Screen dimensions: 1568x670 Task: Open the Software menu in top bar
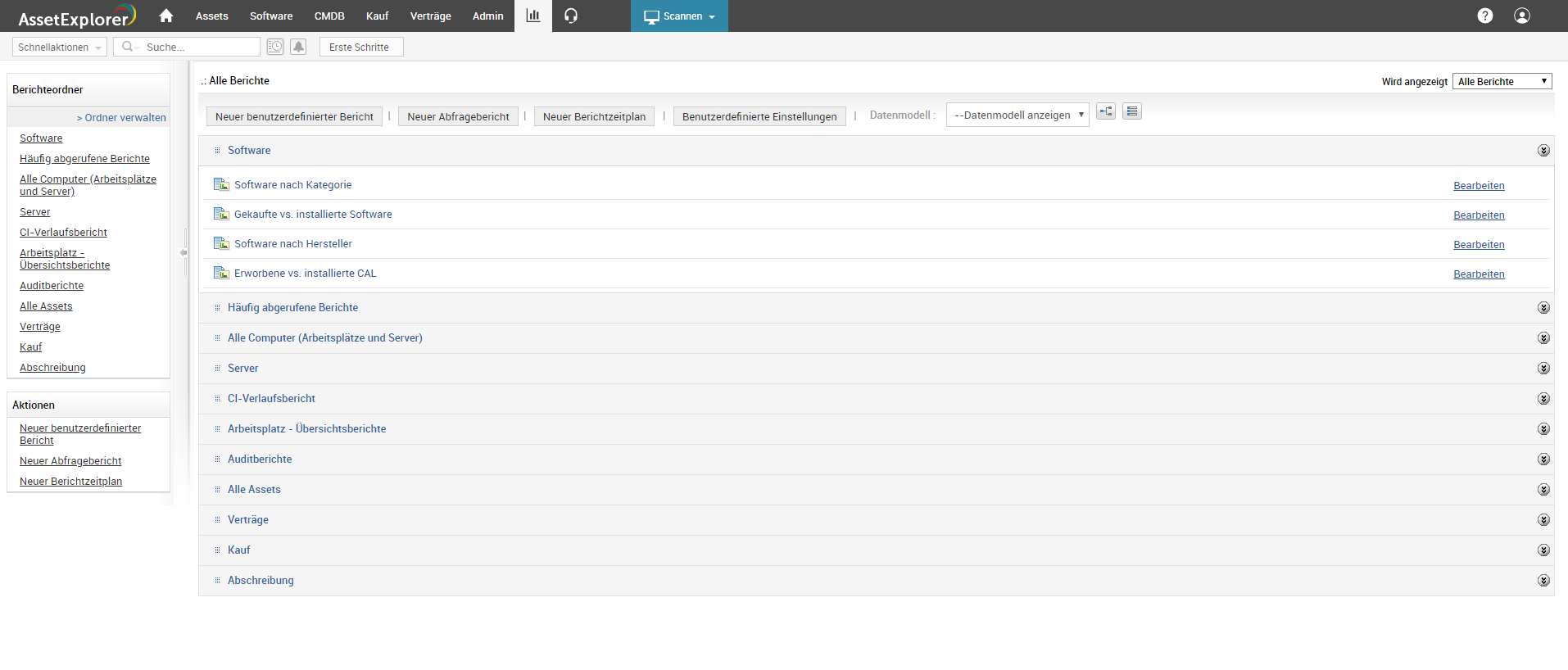pos(271,16)
